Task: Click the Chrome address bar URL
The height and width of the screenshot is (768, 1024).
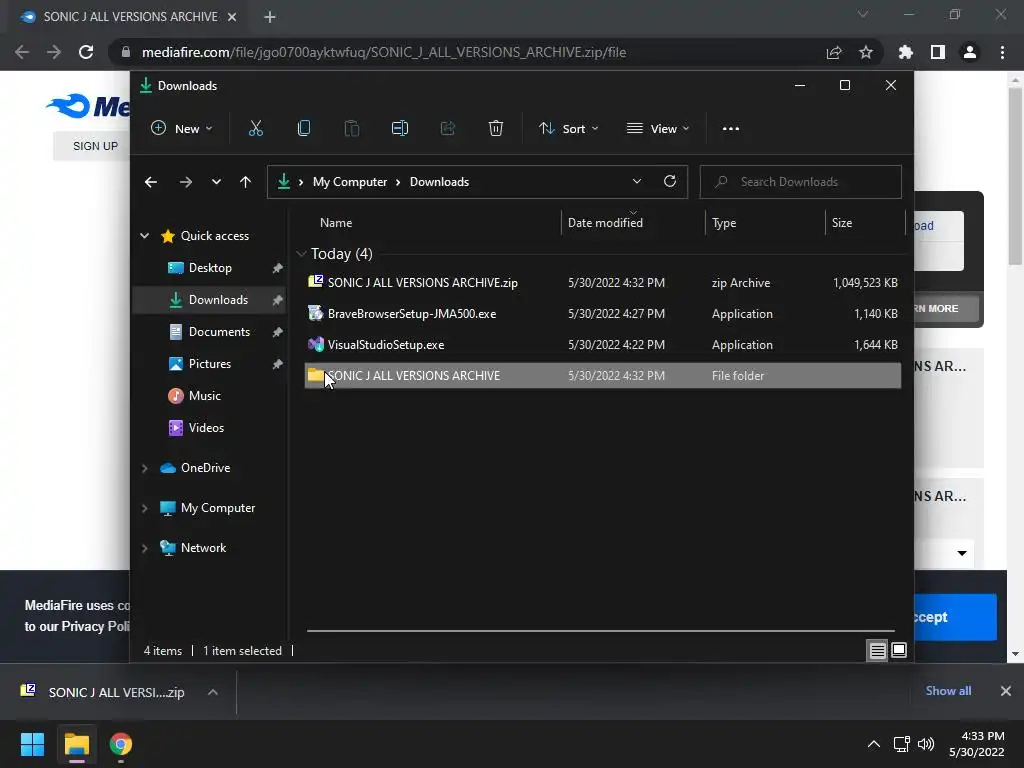Action: tap(383, 52)
